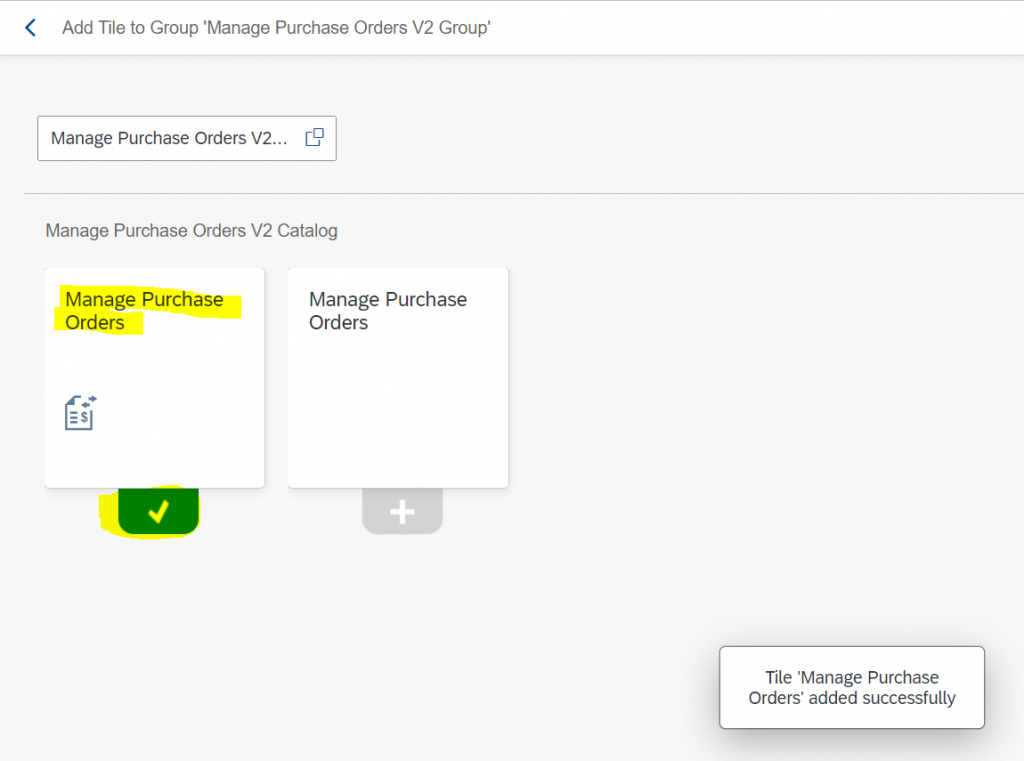
Task: Click the 'Add Tile to Group' page title
Action: (x=276, y=27)
